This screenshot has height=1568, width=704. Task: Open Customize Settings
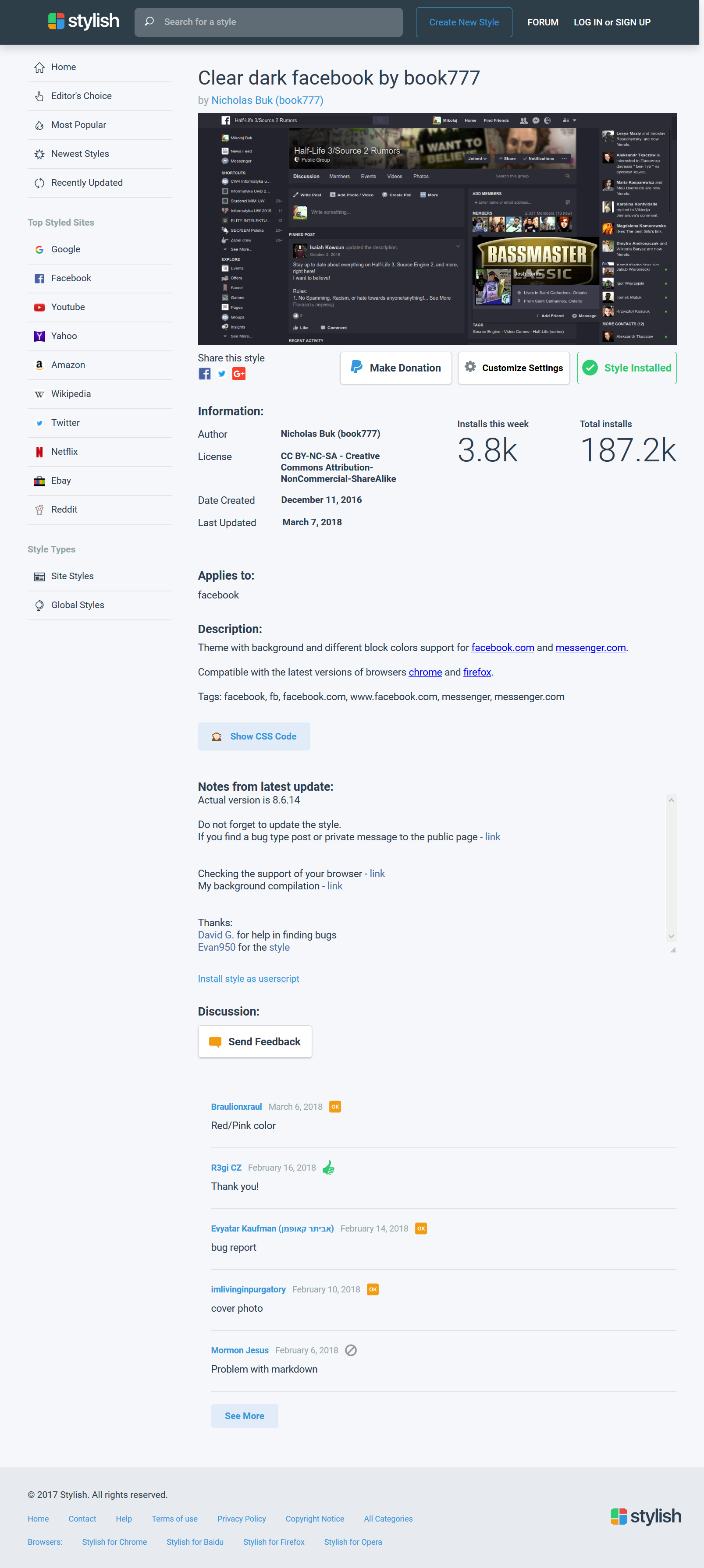click(x=513, y=368)
